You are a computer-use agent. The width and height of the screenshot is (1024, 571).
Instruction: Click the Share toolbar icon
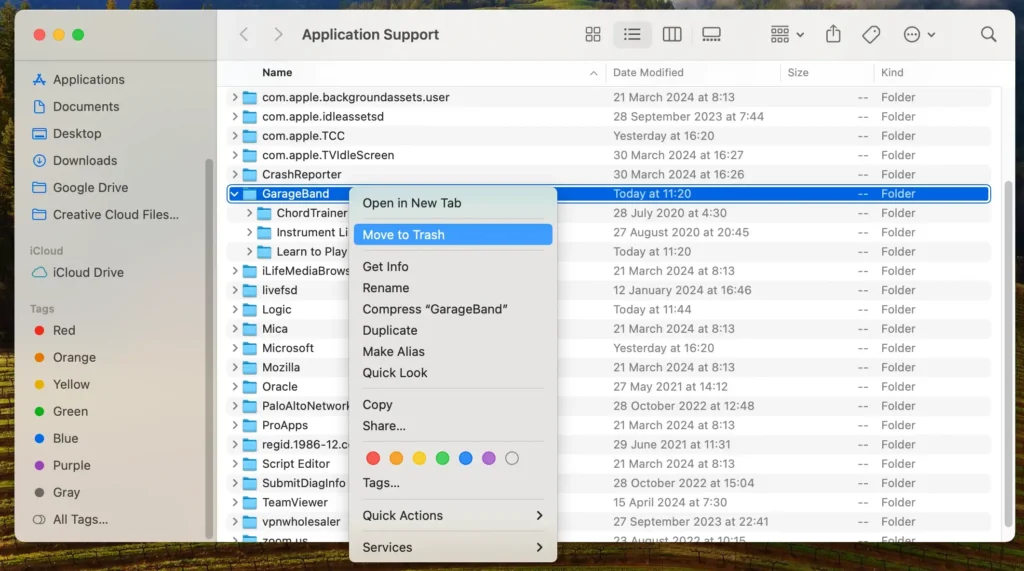point(833,34)
